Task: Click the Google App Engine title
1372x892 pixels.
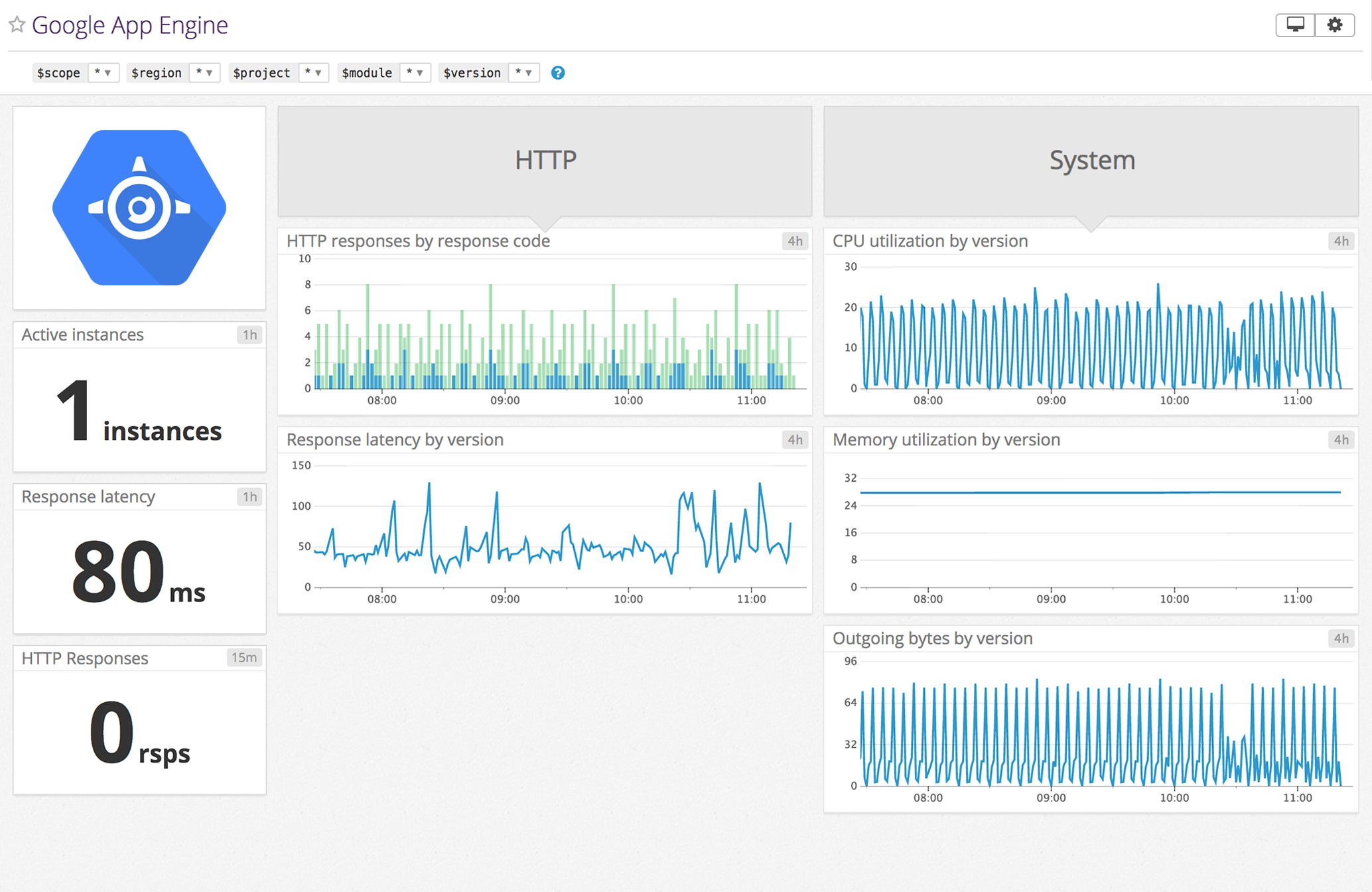Action: point(130,25)
